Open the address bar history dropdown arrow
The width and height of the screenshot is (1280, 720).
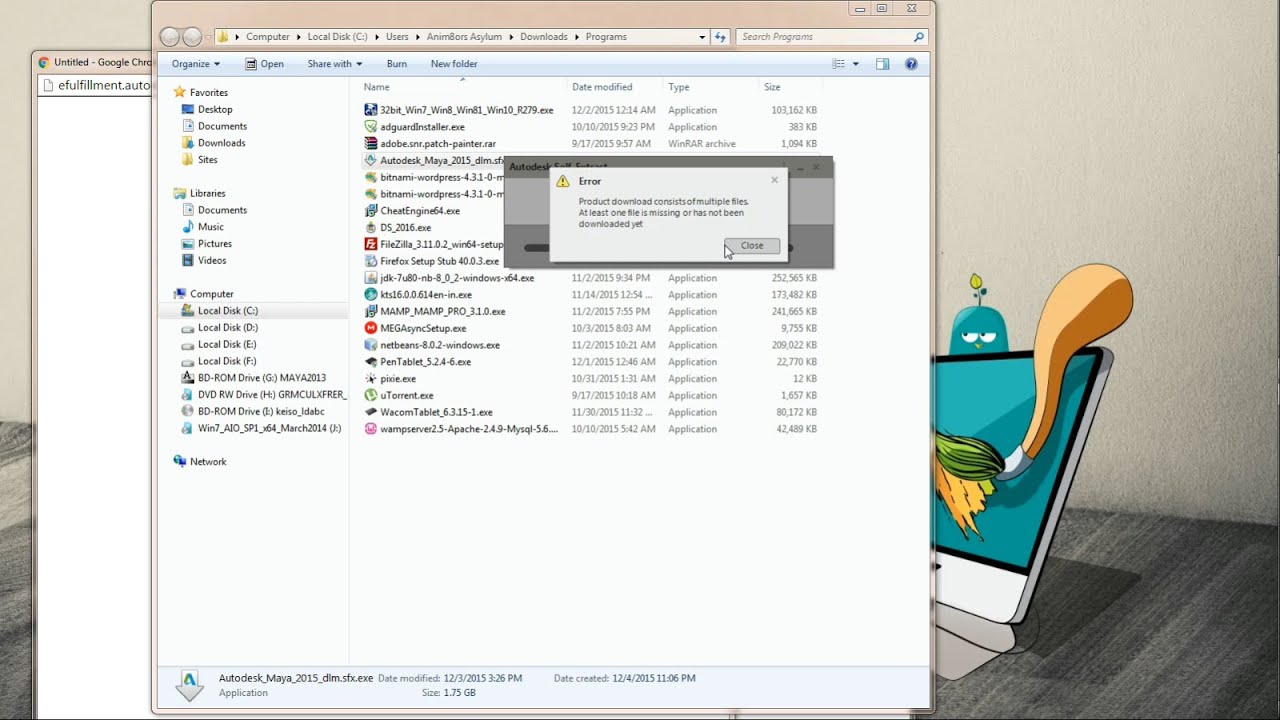pos(702,37)
